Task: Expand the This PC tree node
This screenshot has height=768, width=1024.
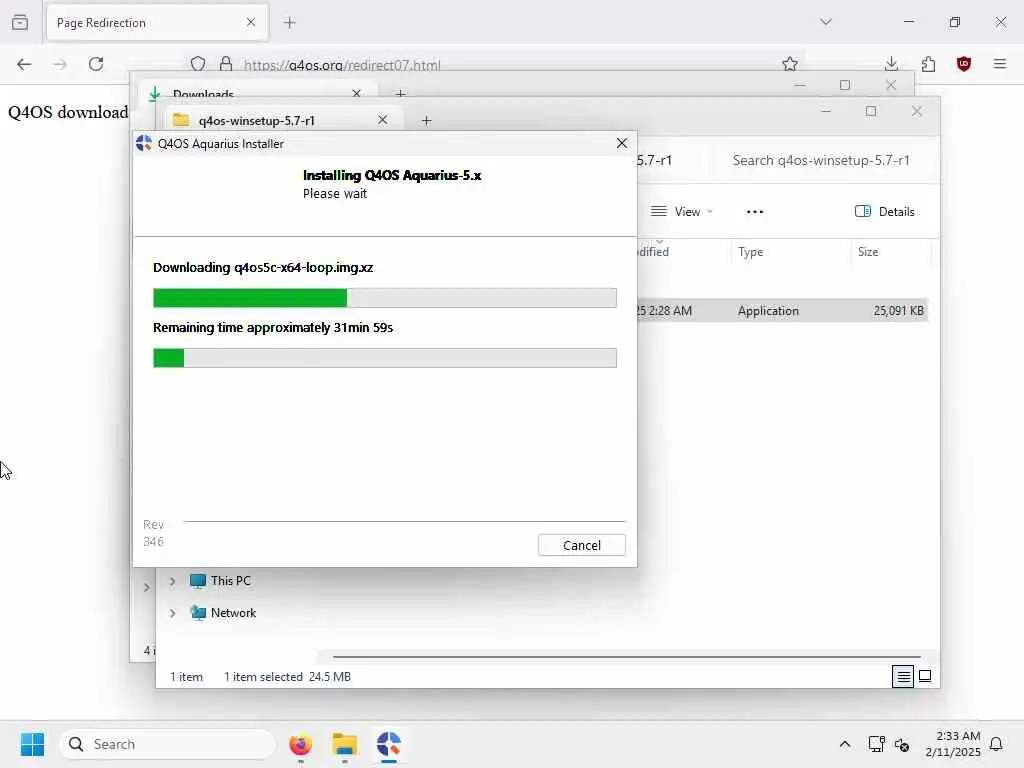Action: [172, 581]
